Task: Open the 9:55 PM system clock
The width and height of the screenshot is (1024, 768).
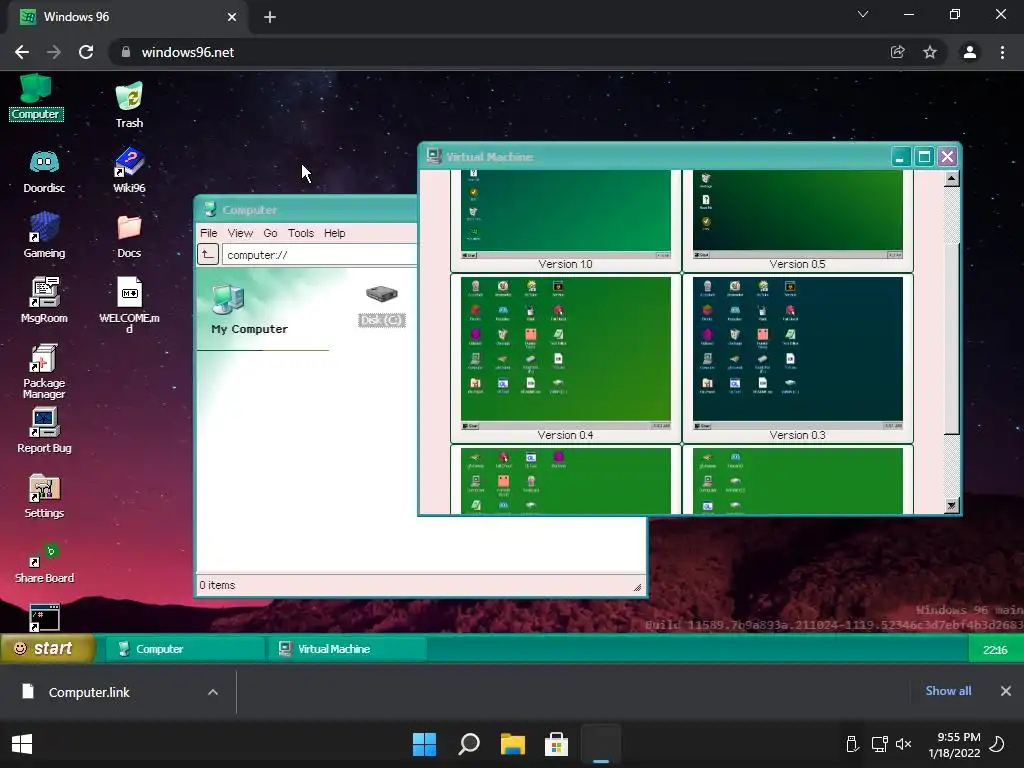Action: [x=954, y=744]
